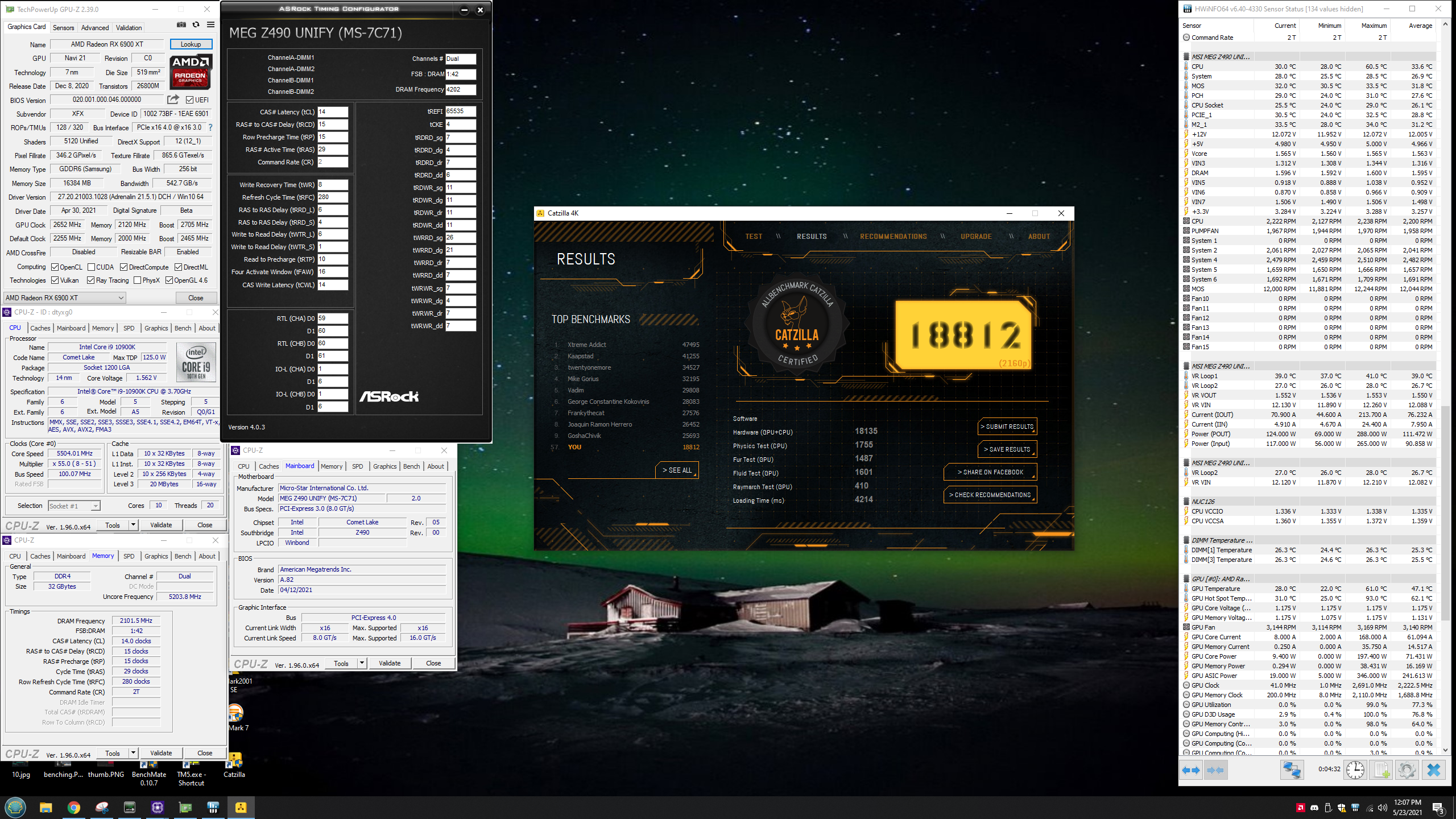Screen dimensions: 1456x819
Task: Toggle UEFI checkbox in GPU-Z
Action: point(190,100)
